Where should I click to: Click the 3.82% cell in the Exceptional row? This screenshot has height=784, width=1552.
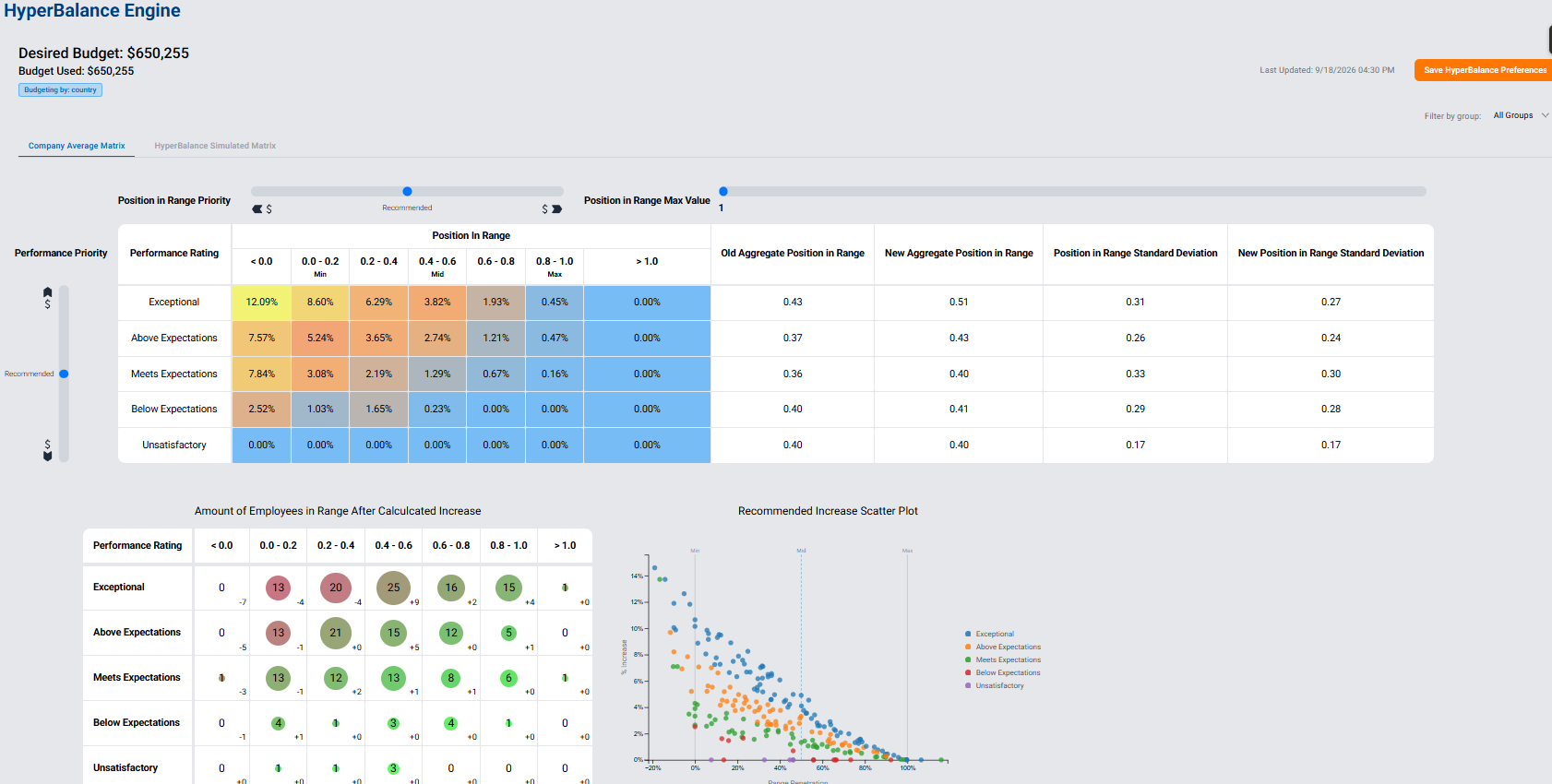[x=437, y=303]
